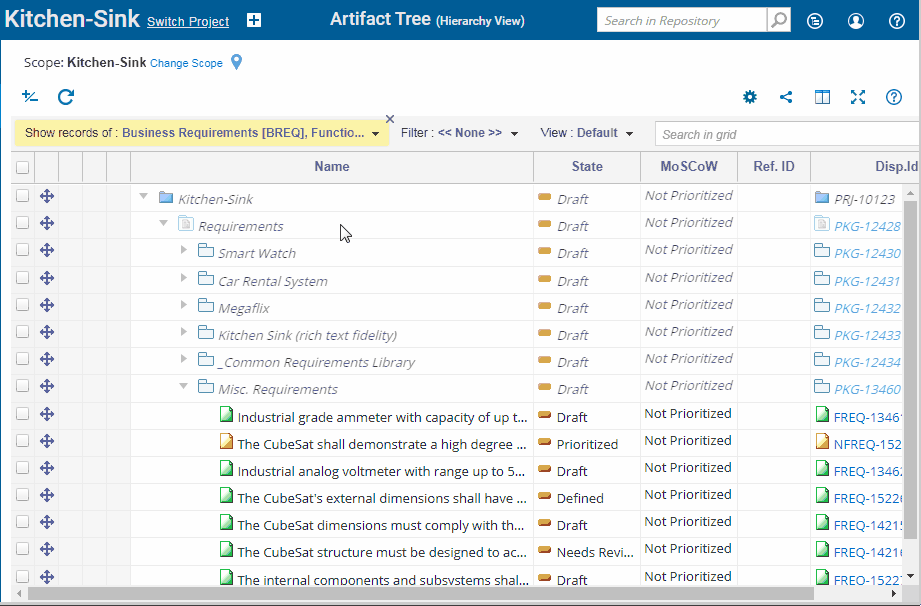
Task: Collapse the Kitchen-Sink tree node
Action: click(x=143, y=196)
